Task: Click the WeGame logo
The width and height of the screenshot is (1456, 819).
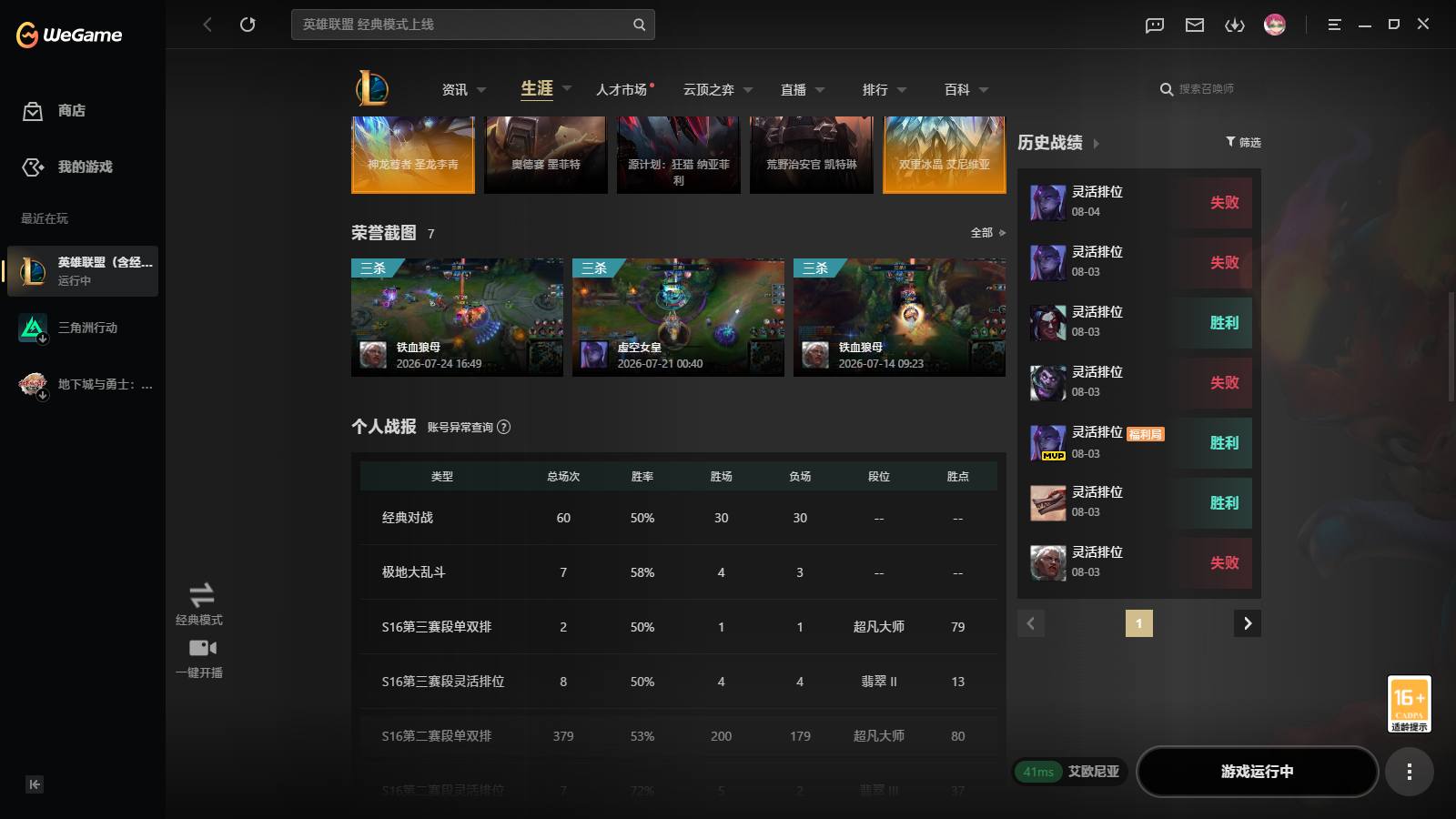Action: click(x=69, y=35)
